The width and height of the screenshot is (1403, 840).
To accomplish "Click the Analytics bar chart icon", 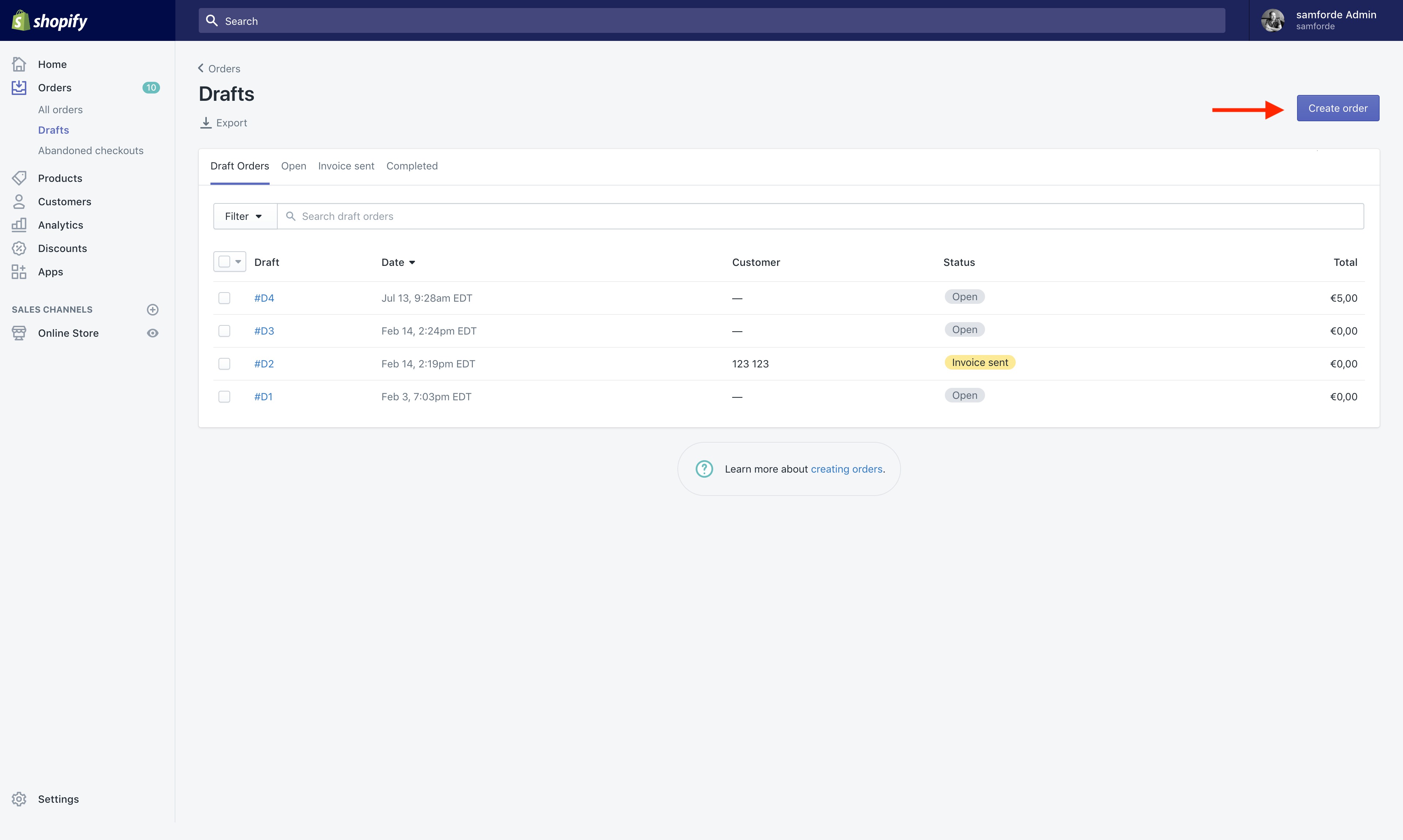I will (x=19, y=225).
